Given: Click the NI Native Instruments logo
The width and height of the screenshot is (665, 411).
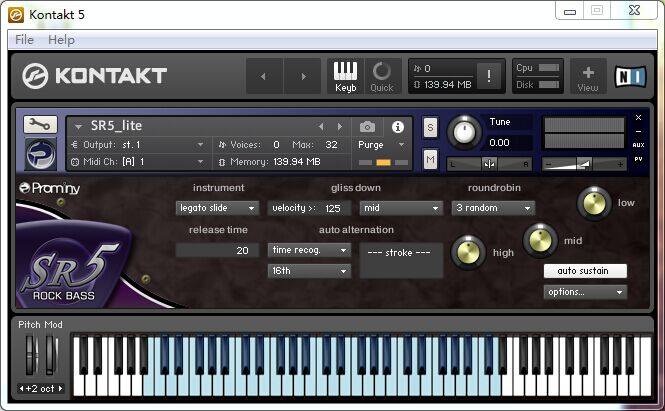Looking at the screenshot, I should click(x=631, y=76).
